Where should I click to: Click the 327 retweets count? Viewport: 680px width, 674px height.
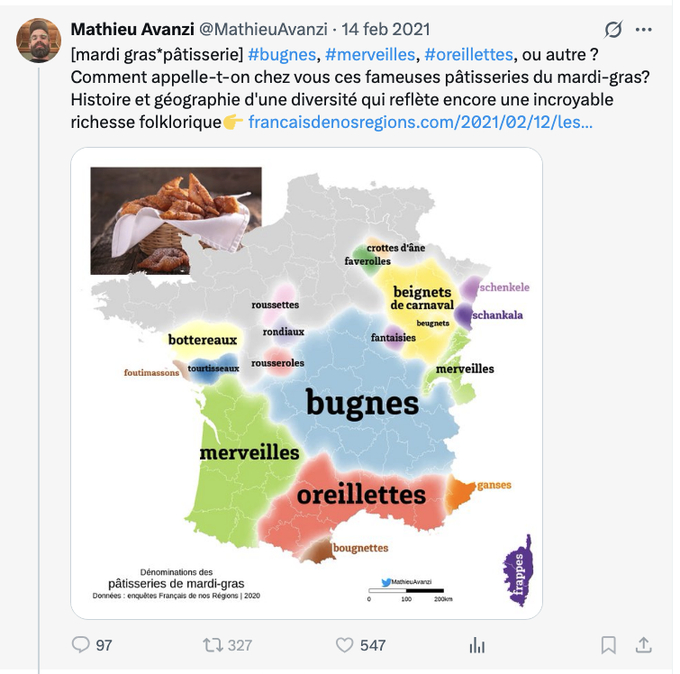click(x=240, y=645)
